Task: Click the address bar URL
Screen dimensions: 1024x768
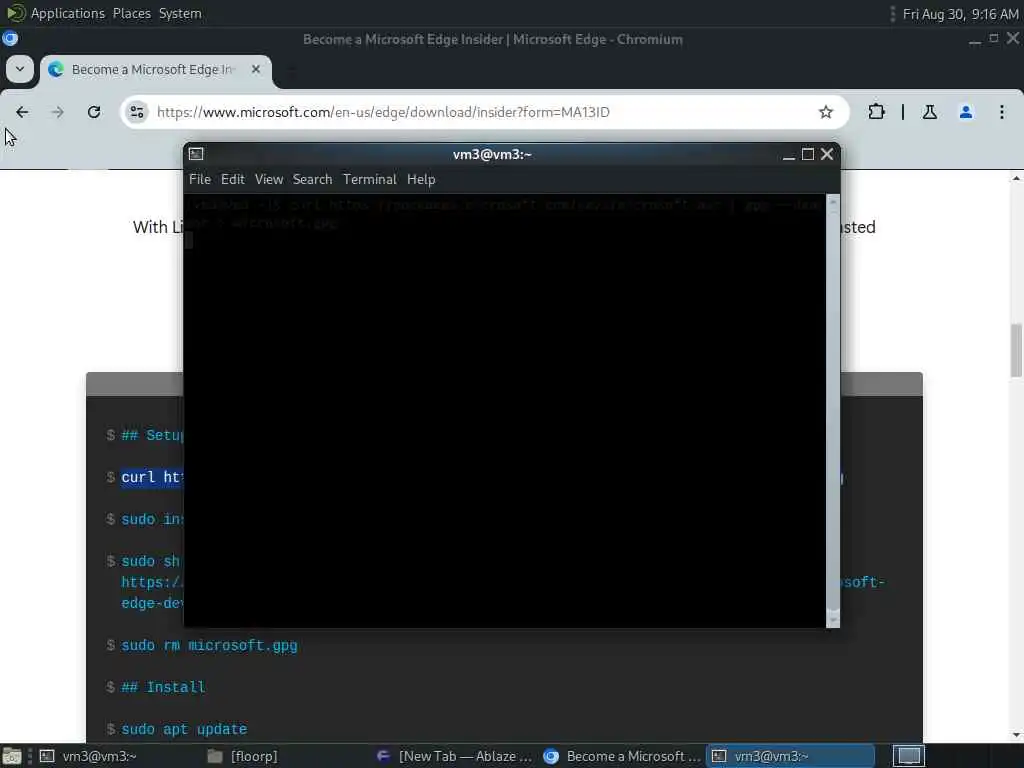Action: click(383, 112)
